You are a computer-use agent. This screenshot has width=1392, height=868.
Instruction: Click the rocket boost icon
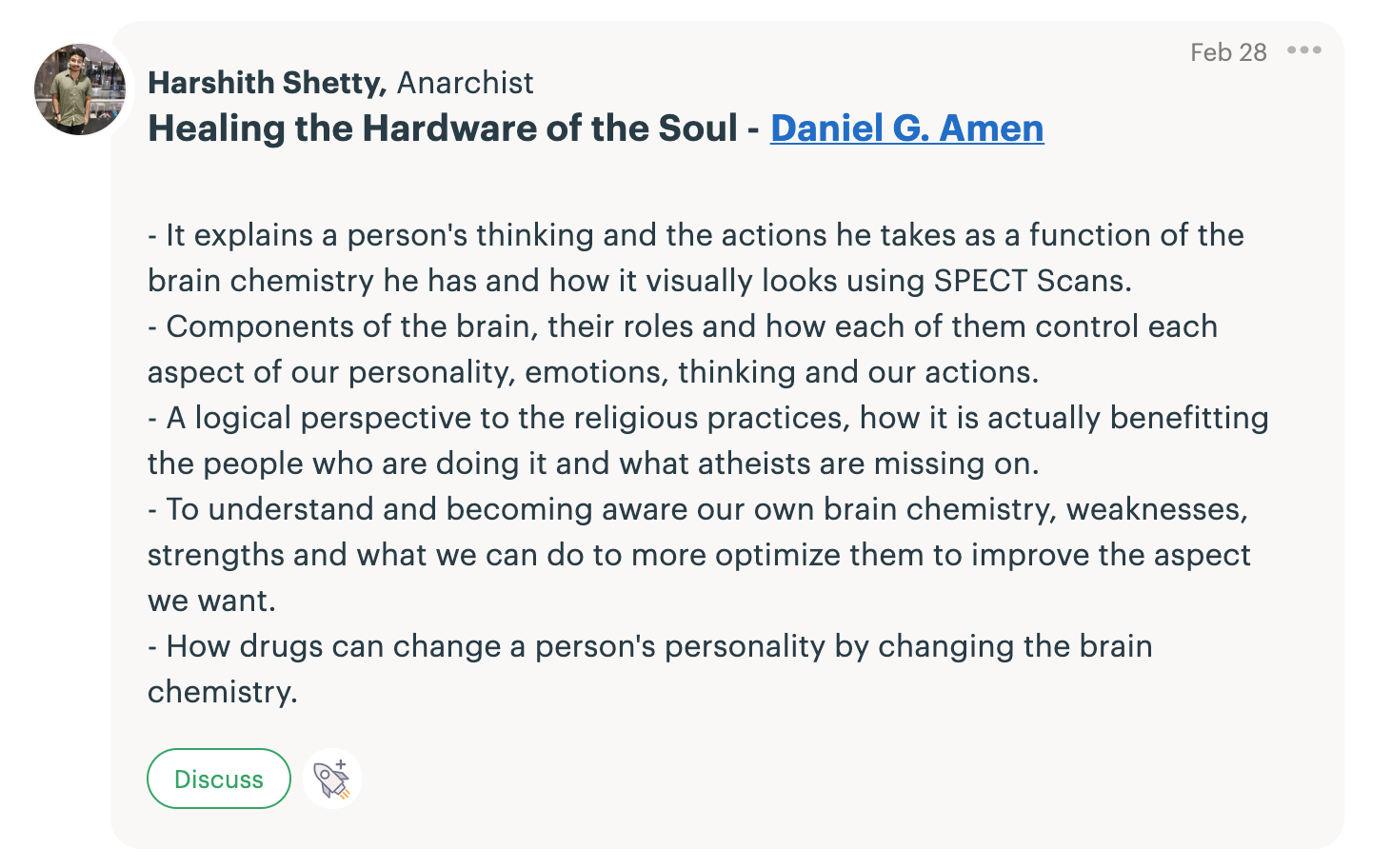coord(332,779)
